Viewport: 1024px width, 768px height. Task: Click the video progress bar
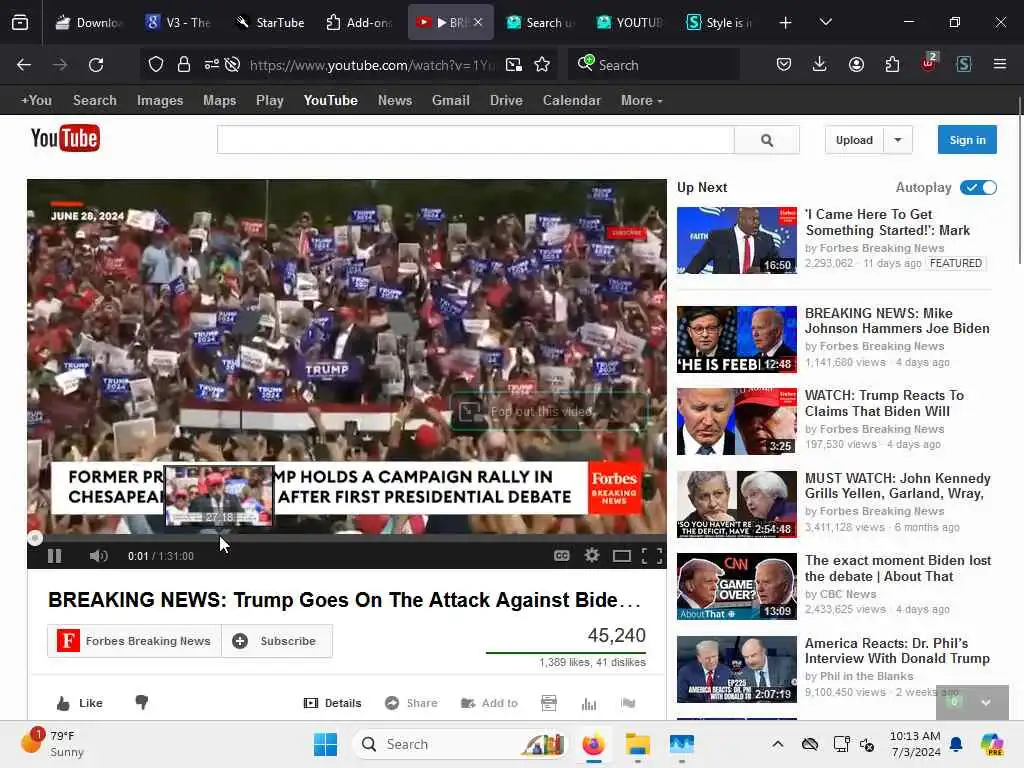(347, 538)
